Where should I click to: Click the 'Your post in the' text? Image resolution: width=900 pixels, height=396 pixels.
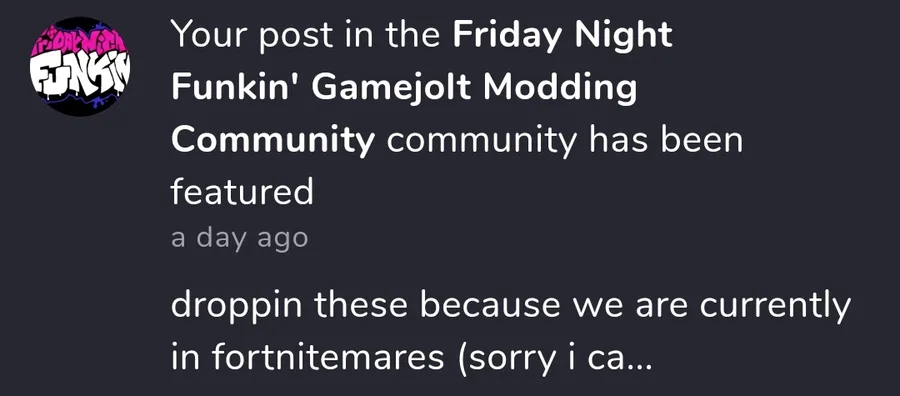[306, 36]
